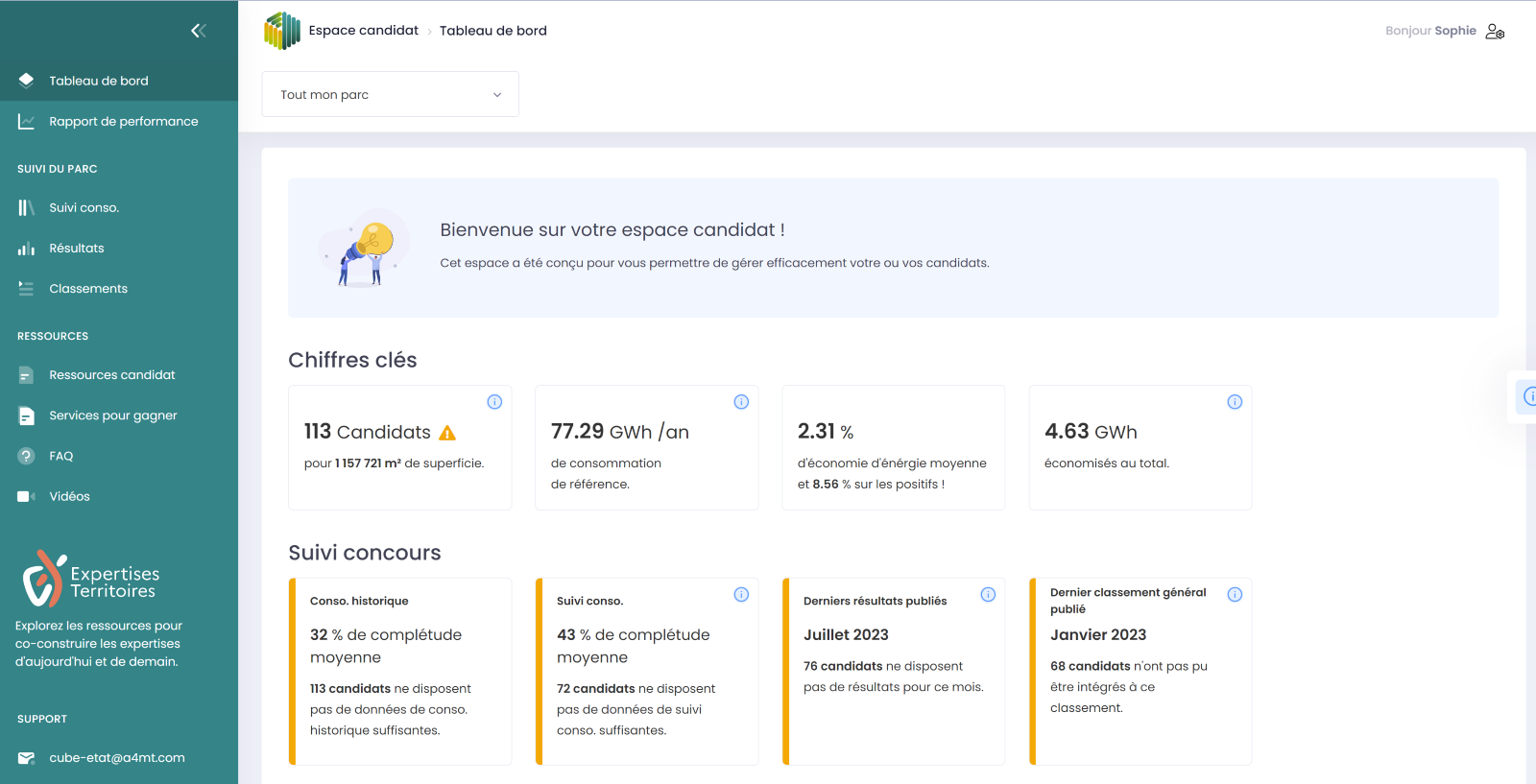Select Résultats in the sidebar
Image resolution: width=1536 pixels, height=784 pixels.
point(119,249)
